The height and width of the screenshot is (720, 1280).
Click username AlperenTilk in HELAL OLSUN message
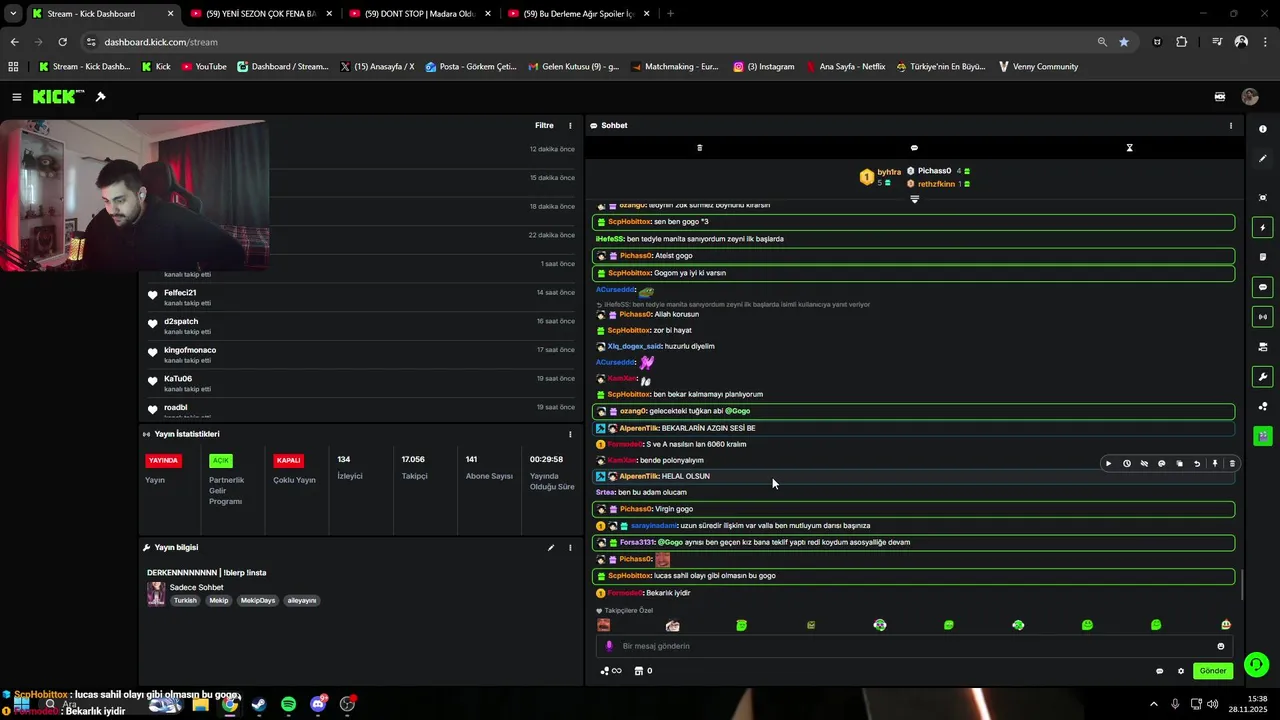click(x=638, y=477)
